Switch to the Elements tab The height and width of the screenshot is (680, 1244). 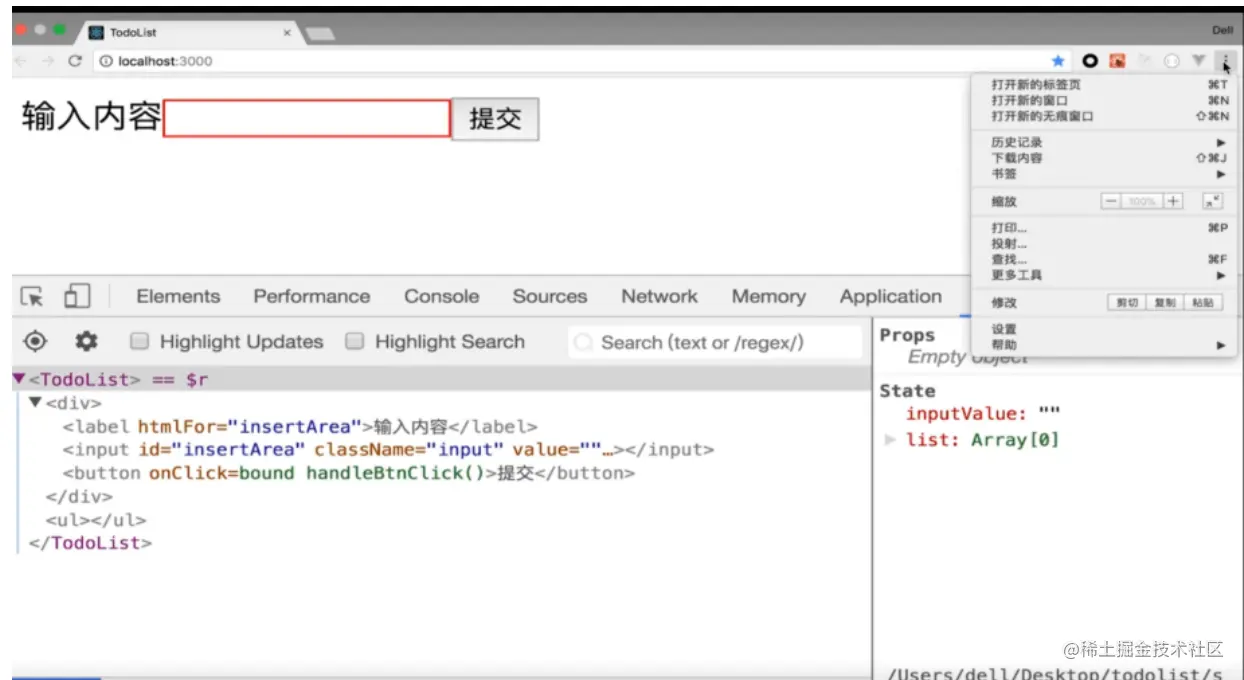(178, 296)
